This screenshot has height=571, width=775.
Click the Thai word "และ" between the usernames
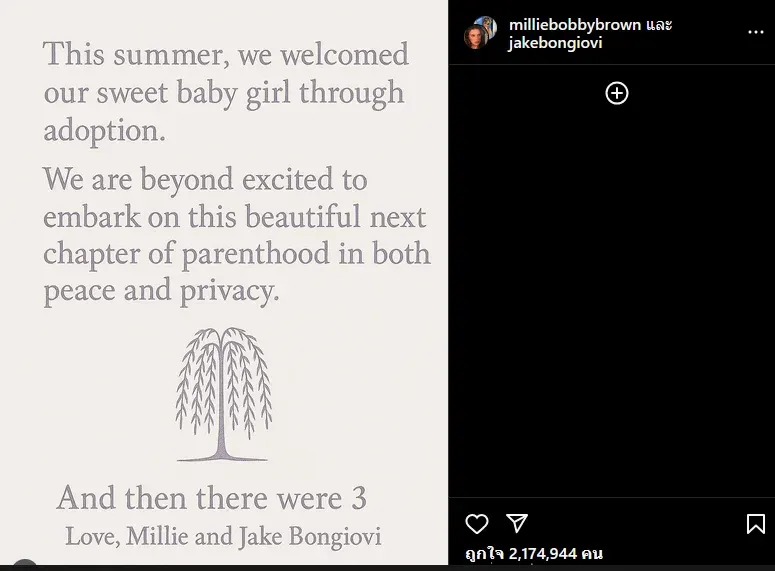tap(659, 24)
